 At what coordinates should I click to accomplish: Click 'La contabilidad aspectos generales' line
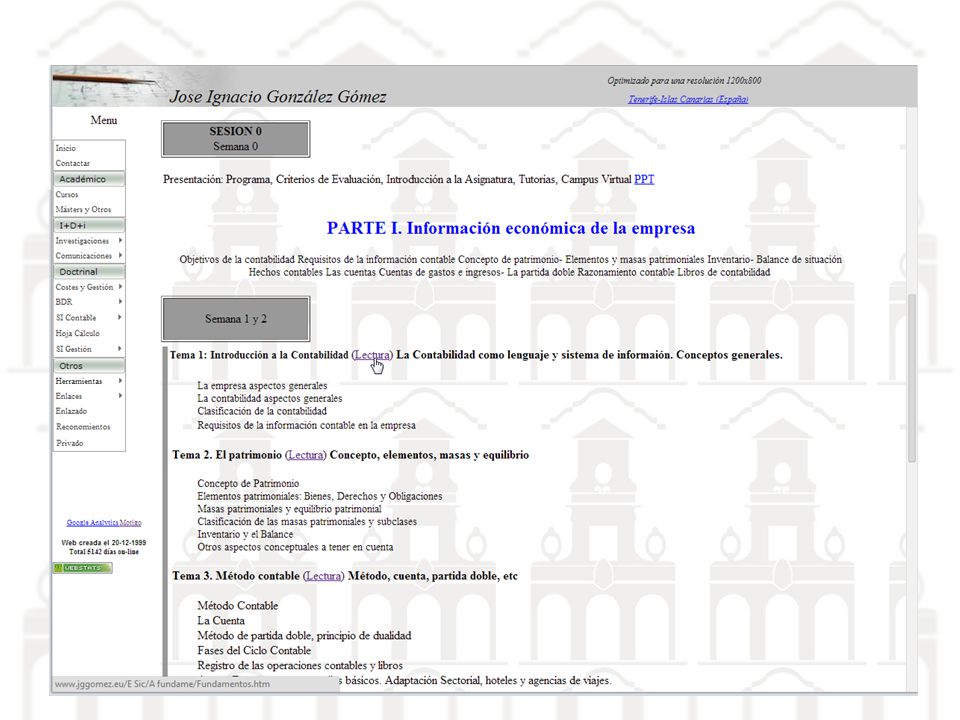(269, 399)
